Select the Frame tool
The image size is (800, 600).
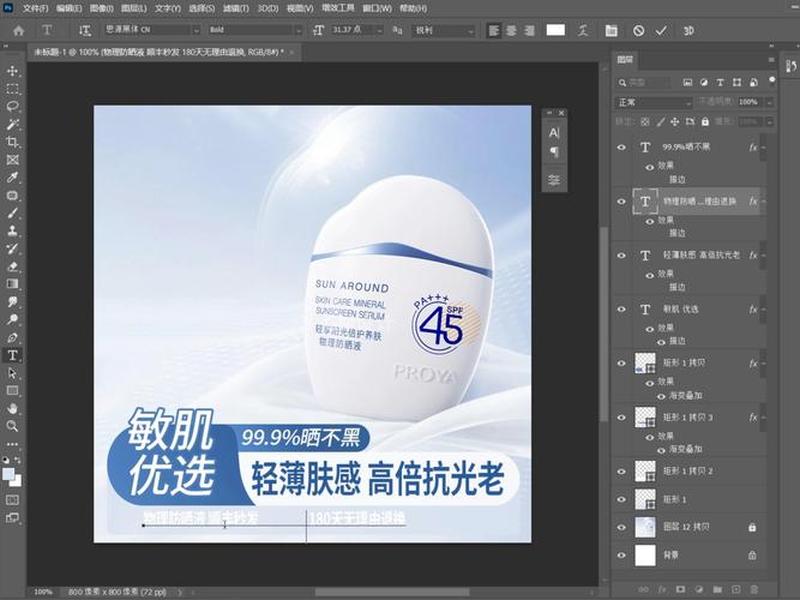(12, 160)
